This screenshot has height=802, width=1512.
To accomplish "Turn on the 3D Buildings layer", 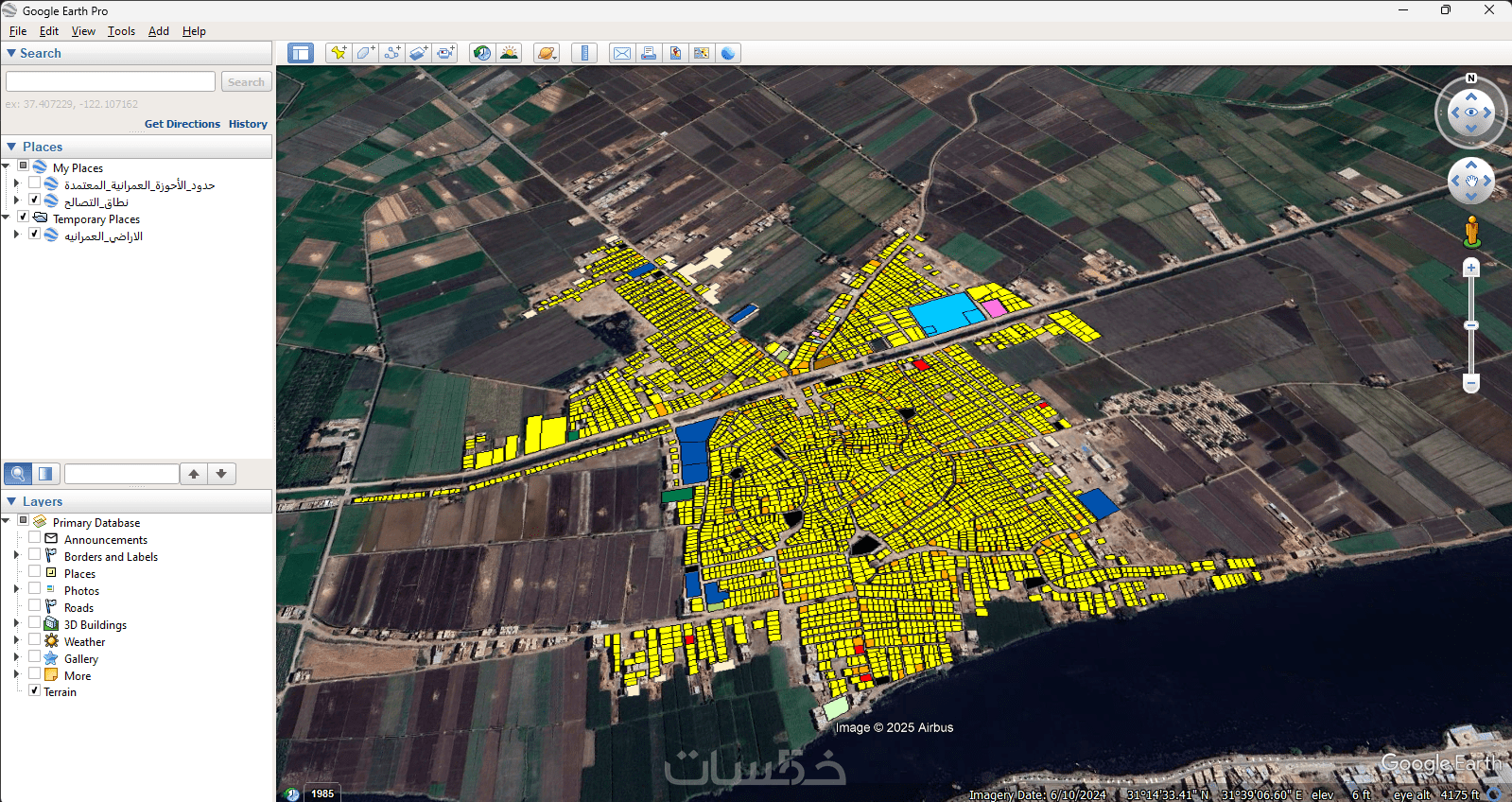I will [35, 623].
